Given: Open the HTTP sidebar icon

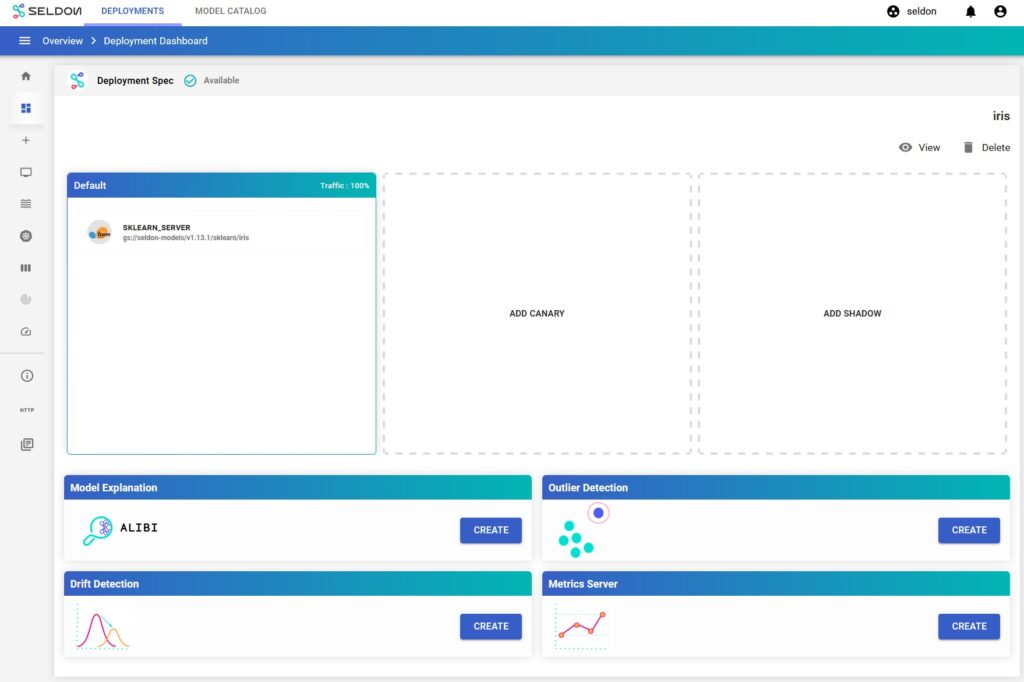Looking at the screenshot, I should click(27, 410).
